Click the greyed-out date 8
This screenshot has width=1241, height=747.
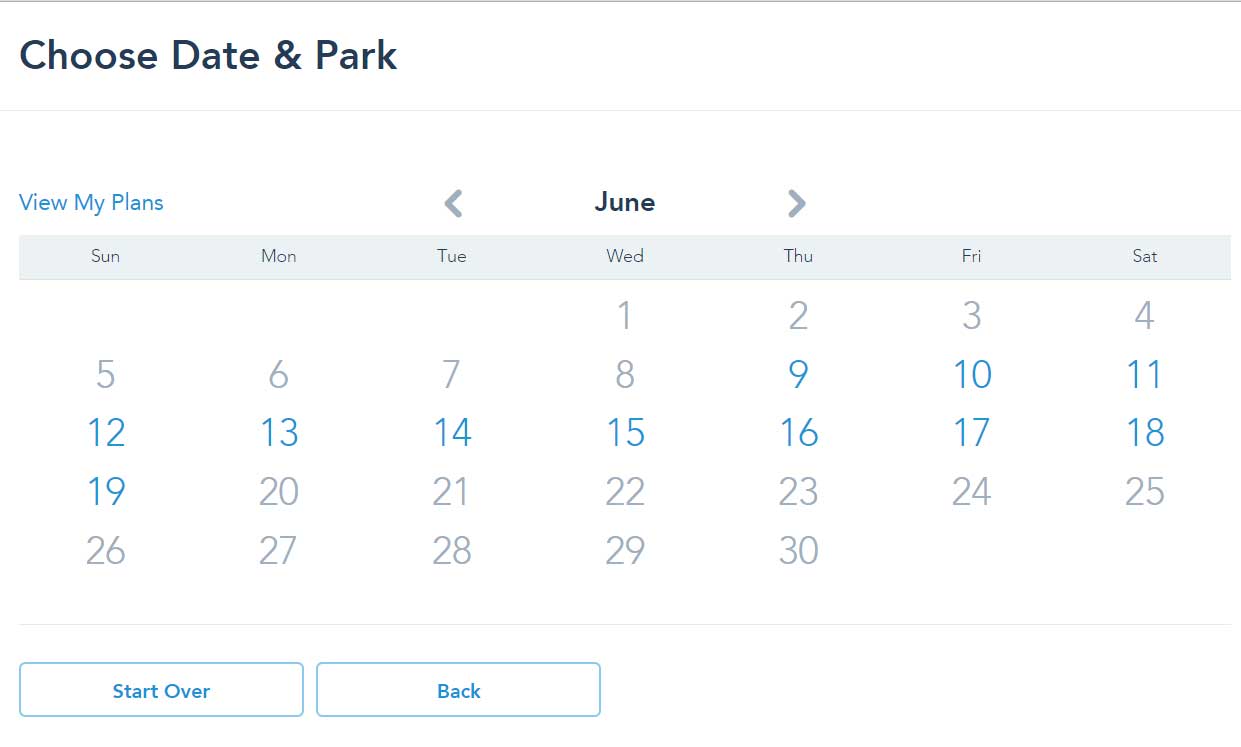point(625,375)
